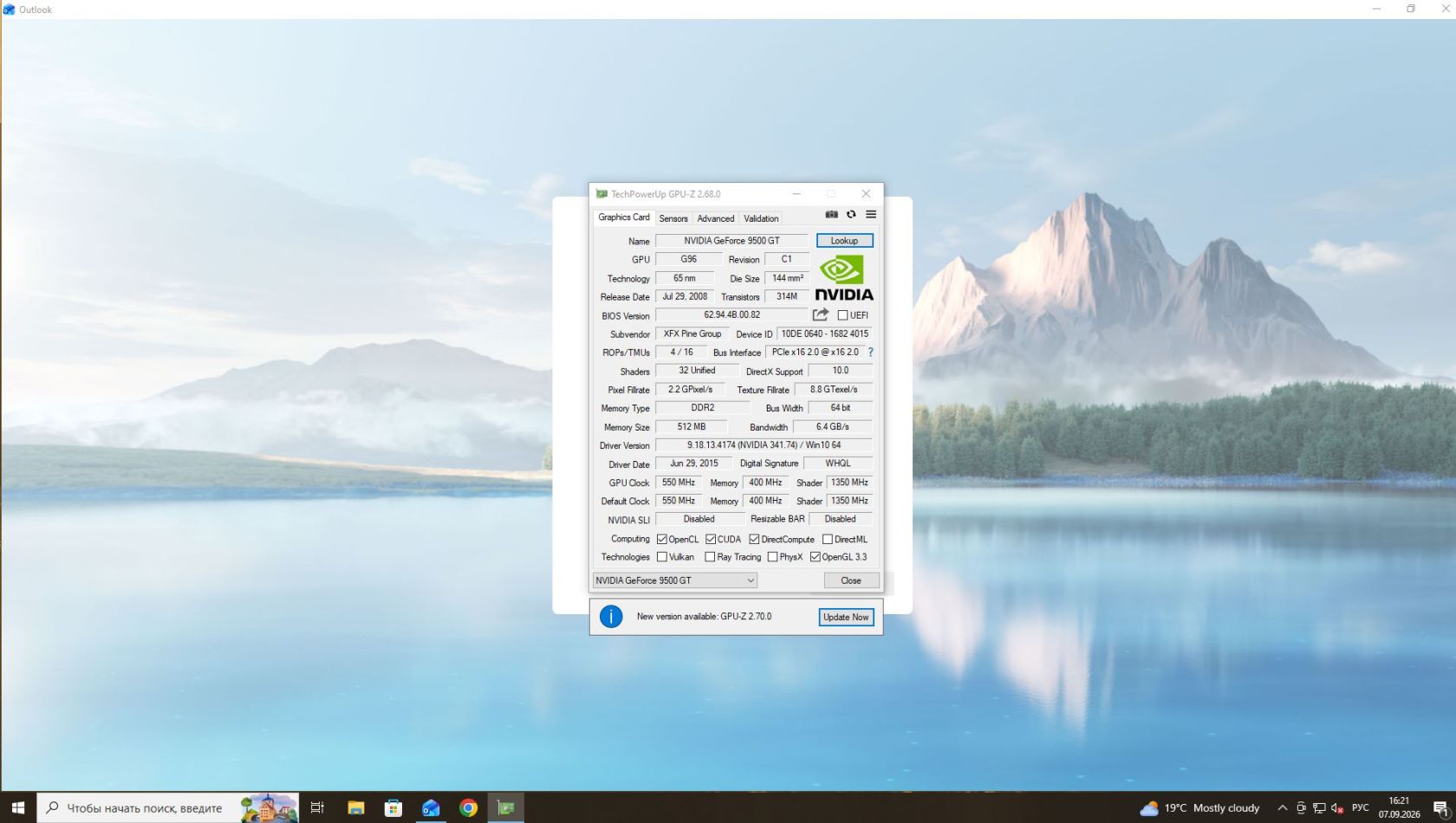The height and width of the screenshot is (823, 1456).
Task: Toggle the PhysX checkbox
Action: [772, 557]
